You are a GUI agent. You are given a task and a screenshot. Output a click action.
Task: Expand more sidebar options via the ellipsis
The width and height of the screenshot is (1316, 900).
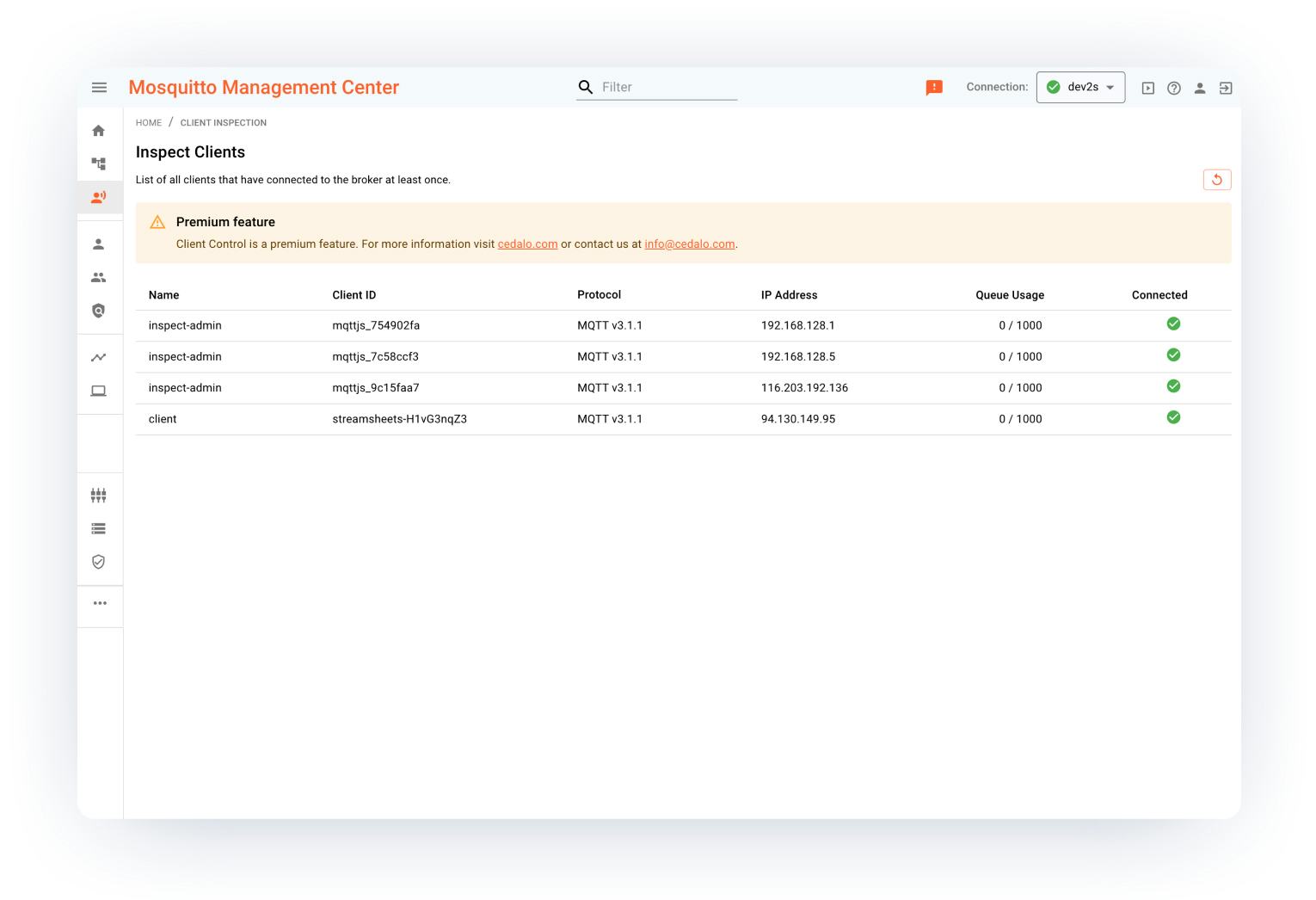point(99,603)
